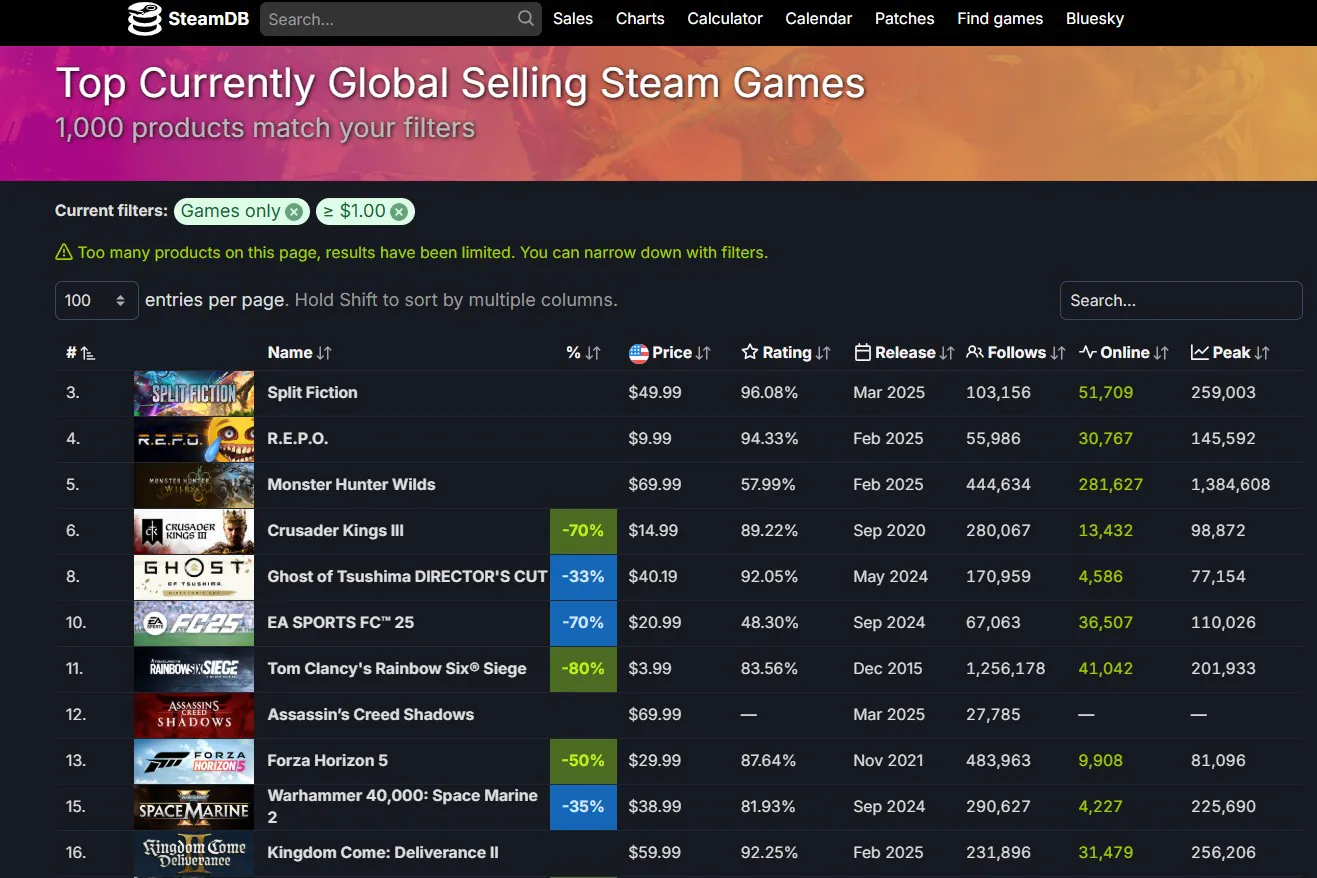Remove the ≥ $1.00 price filter
This screenshot has width=1317, height=878.
(399, 211)
